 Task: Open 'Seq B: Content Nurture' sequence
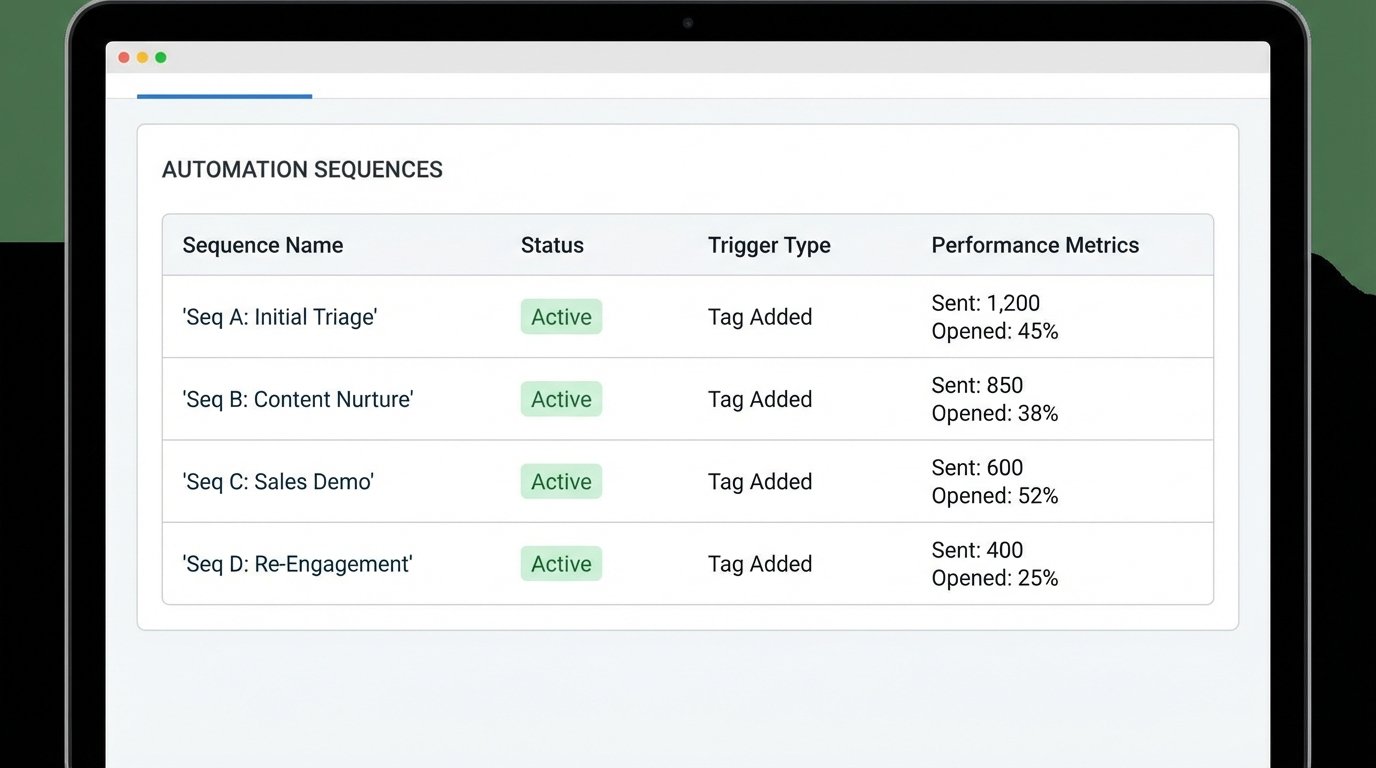(297, 399)
